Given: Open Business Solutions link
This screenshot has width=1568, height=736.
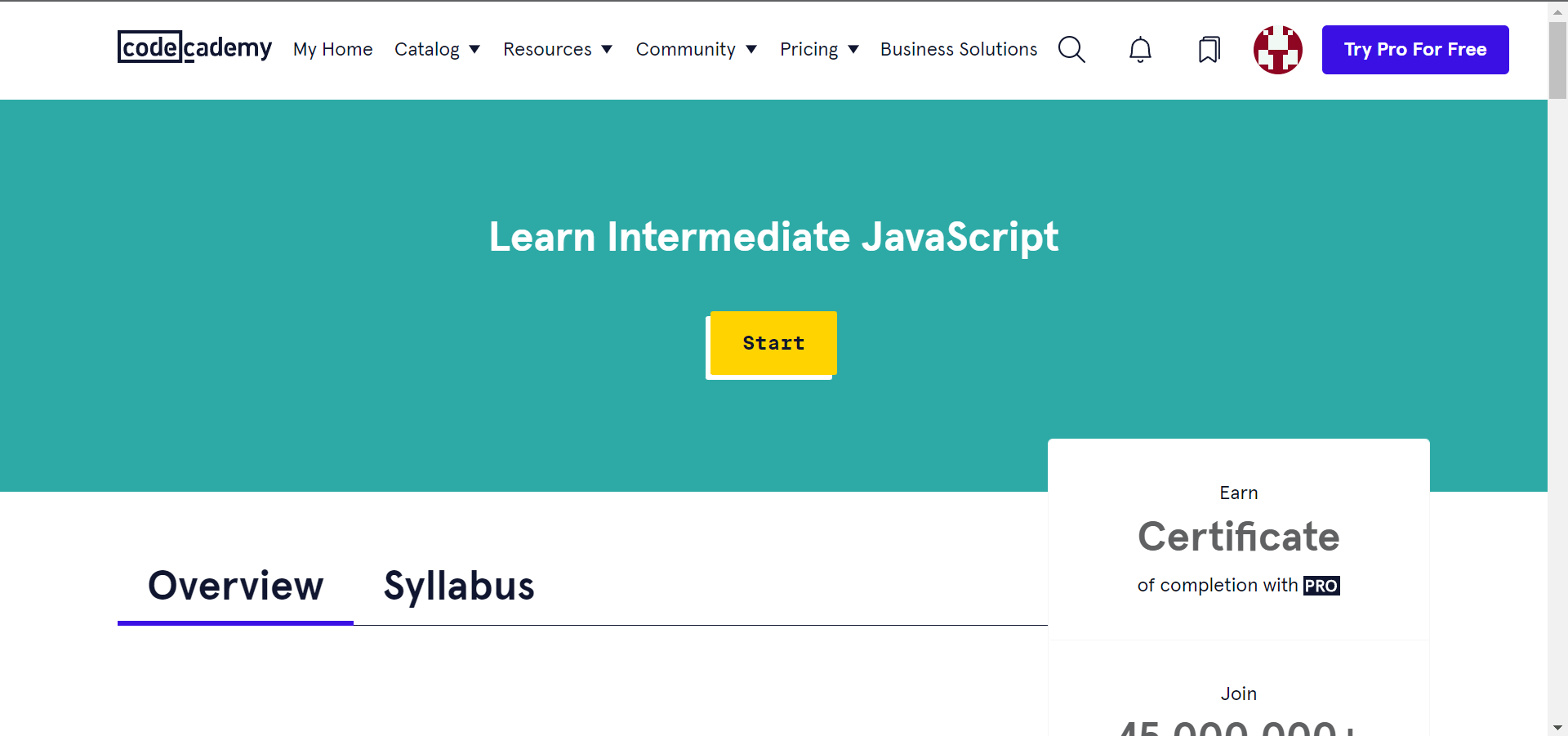Looking at the screenshot, I should [x=959, y=49].
